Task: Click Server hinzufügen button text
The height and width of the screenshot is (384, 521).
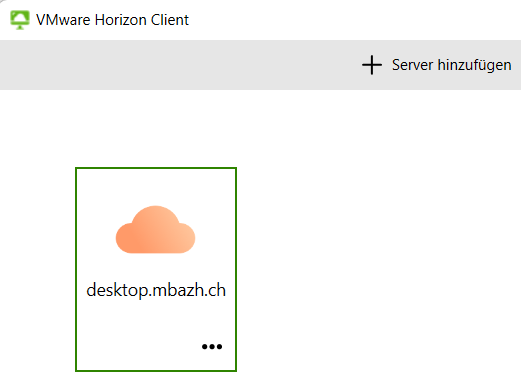Action: pos(451,65)
